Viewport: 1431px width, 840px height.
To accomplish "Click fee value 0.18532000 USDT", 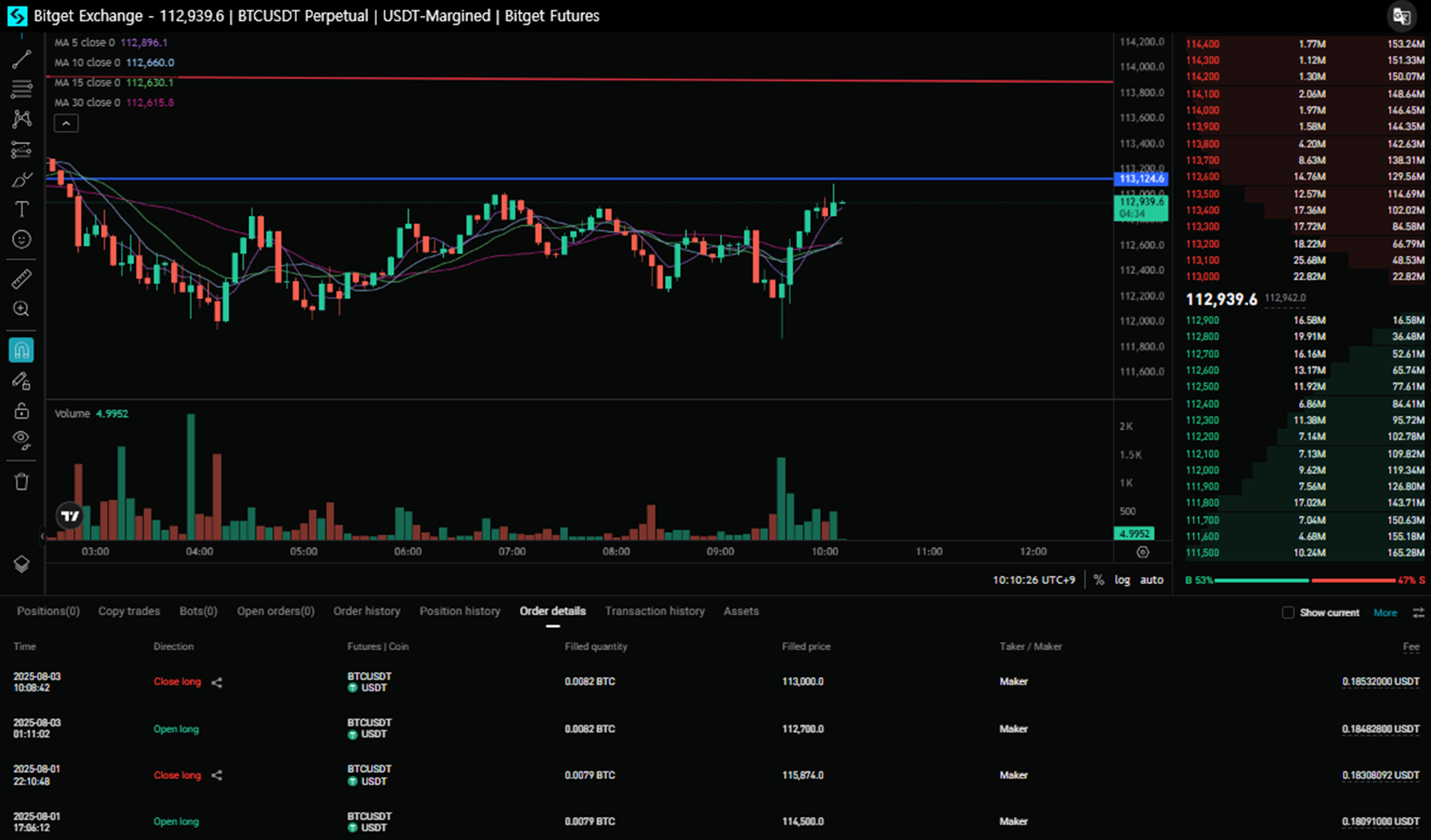I will (1380, 682).
